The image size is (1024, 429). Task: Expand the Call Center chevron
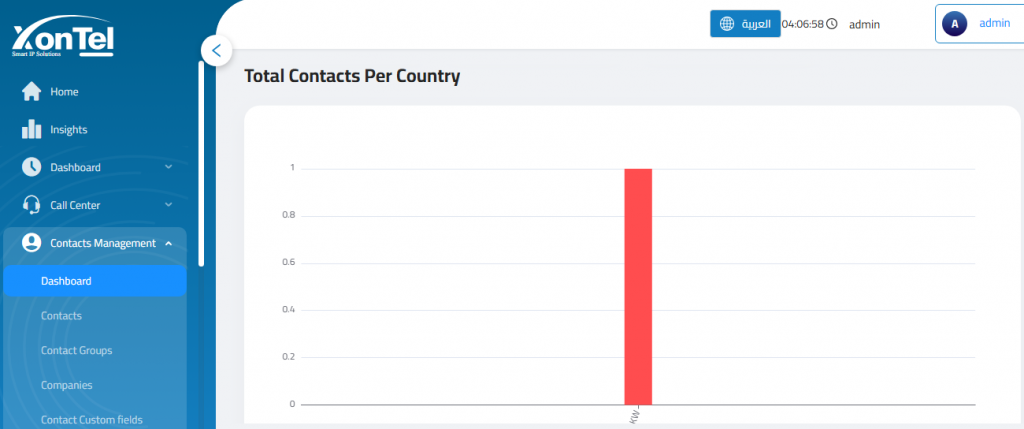pos(168,205)
